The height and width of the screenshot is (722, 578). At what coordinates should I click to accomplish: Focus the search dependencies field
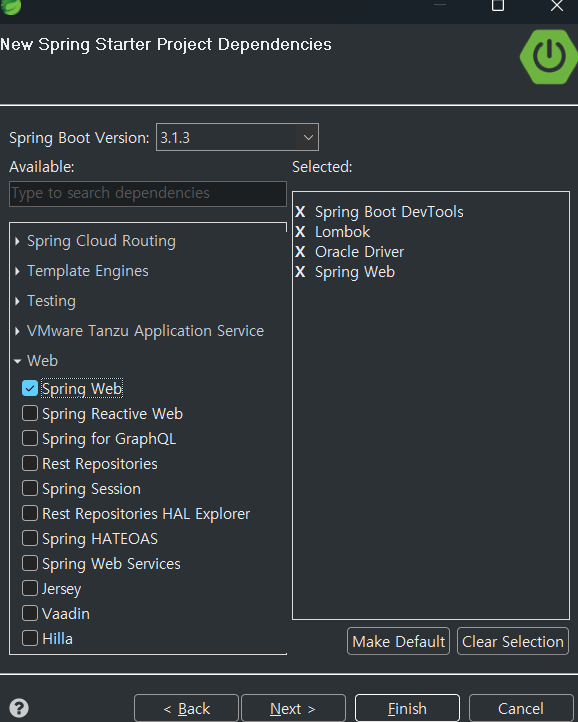148,193
